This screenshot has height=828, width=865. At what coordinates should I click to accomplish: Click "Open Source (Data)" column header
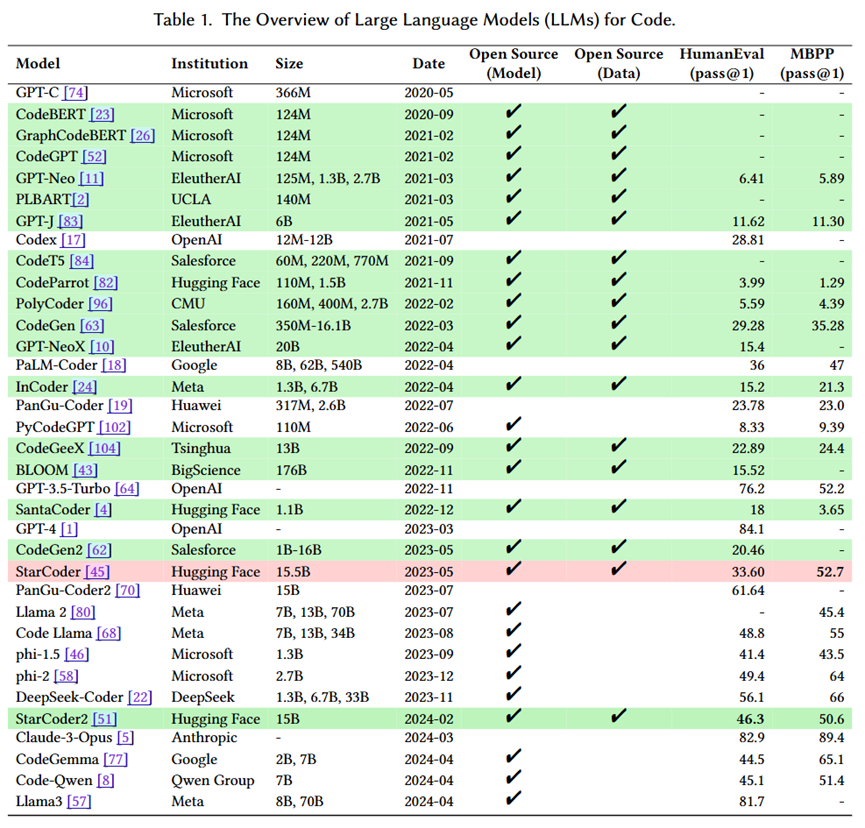tap(618, 63)
